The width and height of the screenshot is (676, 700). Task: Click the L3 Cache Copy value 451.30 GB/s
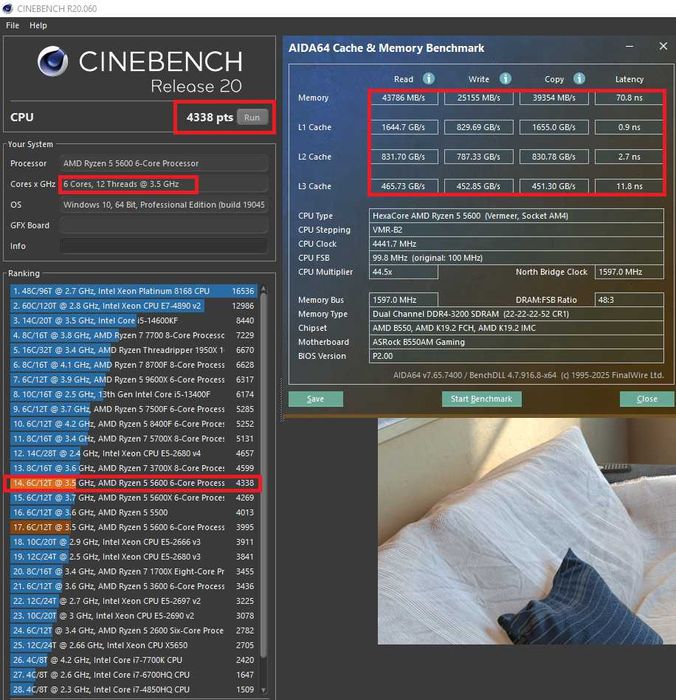coord(554,186)
